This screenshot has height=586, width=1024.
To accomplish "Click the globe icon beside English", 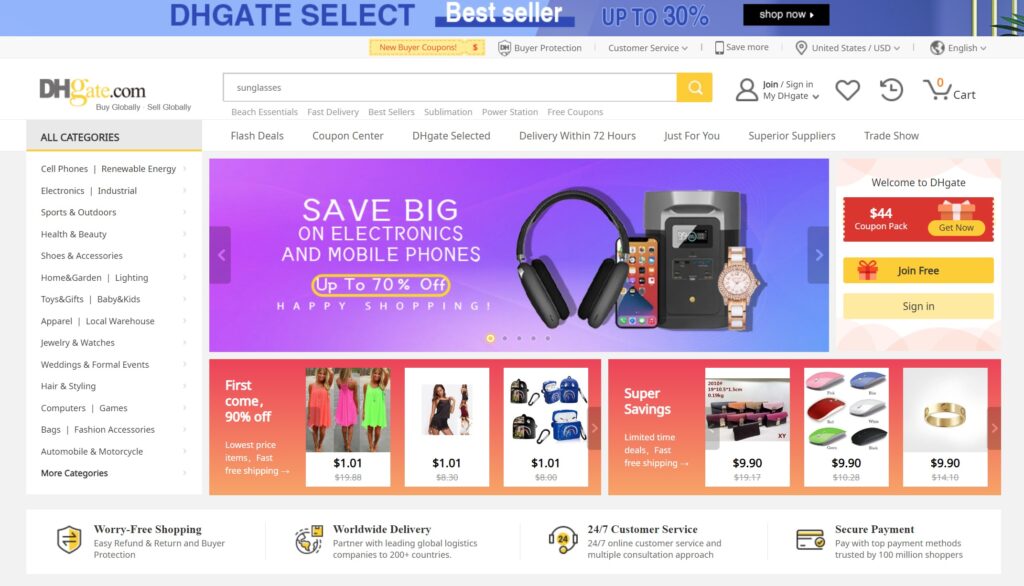I will [x=937, y=48].
